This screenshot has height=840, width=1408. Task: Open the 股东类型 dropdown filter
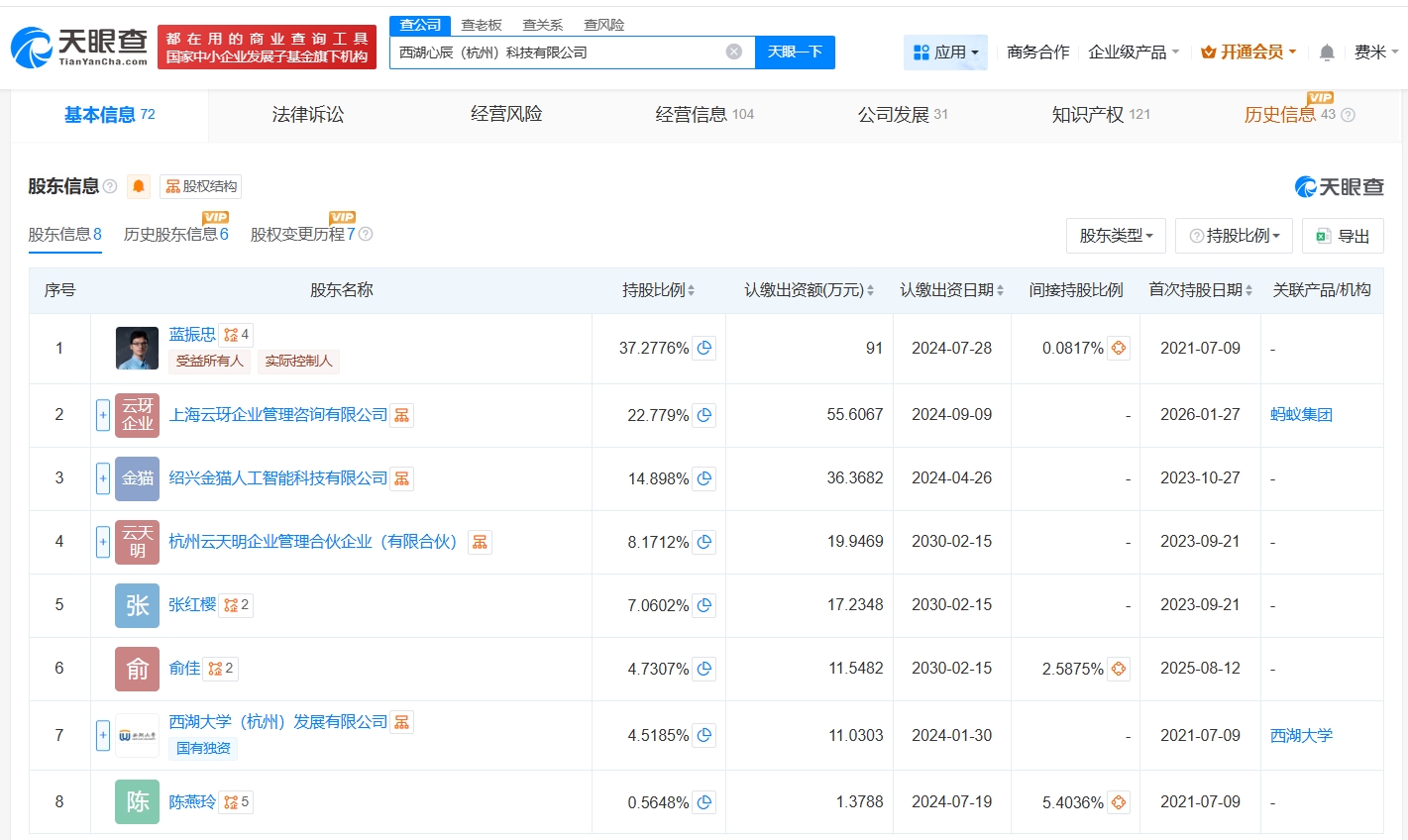click(1116, 236)
